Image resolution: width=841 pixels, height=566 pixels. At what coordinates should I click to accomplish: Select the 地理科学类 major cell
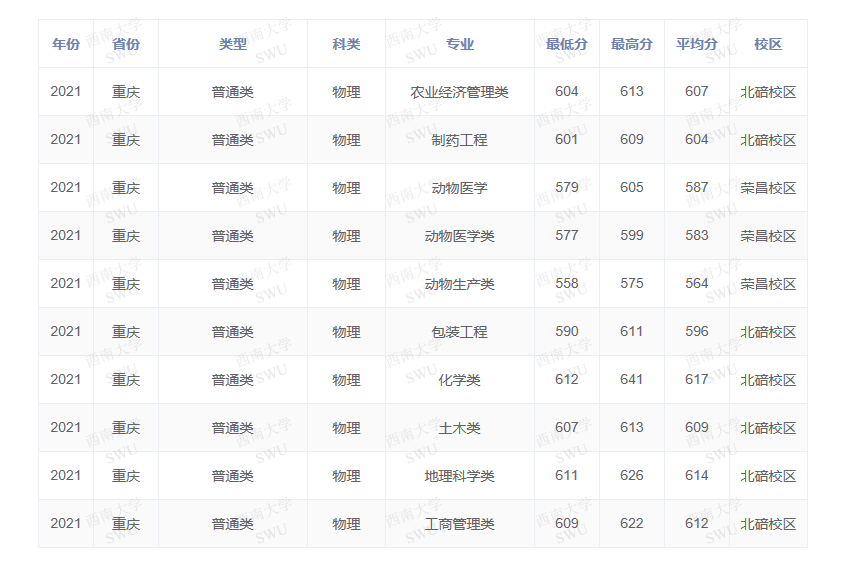[x=460, y=476]
